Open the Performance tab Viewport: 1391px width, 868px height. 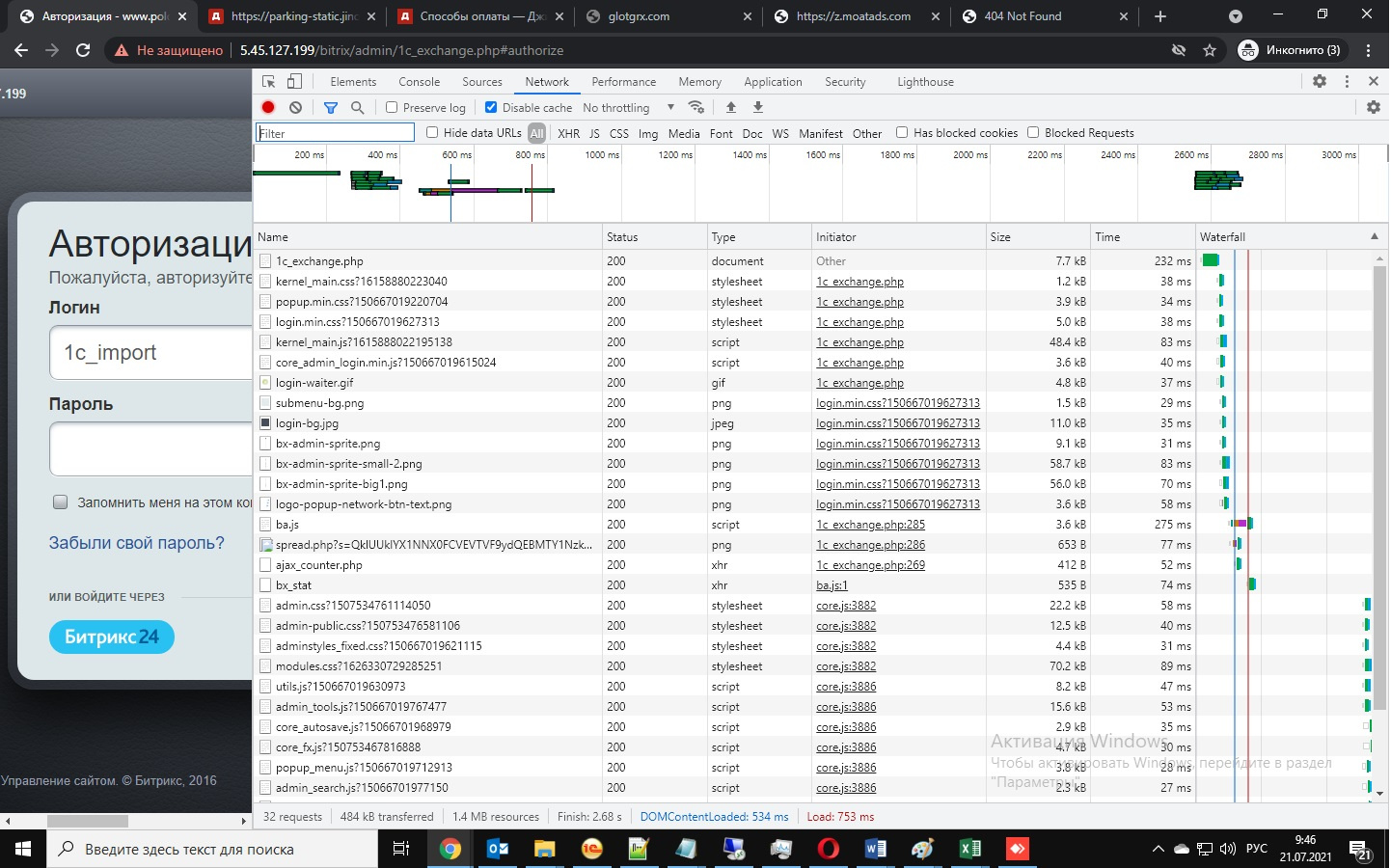pos(624,82)
